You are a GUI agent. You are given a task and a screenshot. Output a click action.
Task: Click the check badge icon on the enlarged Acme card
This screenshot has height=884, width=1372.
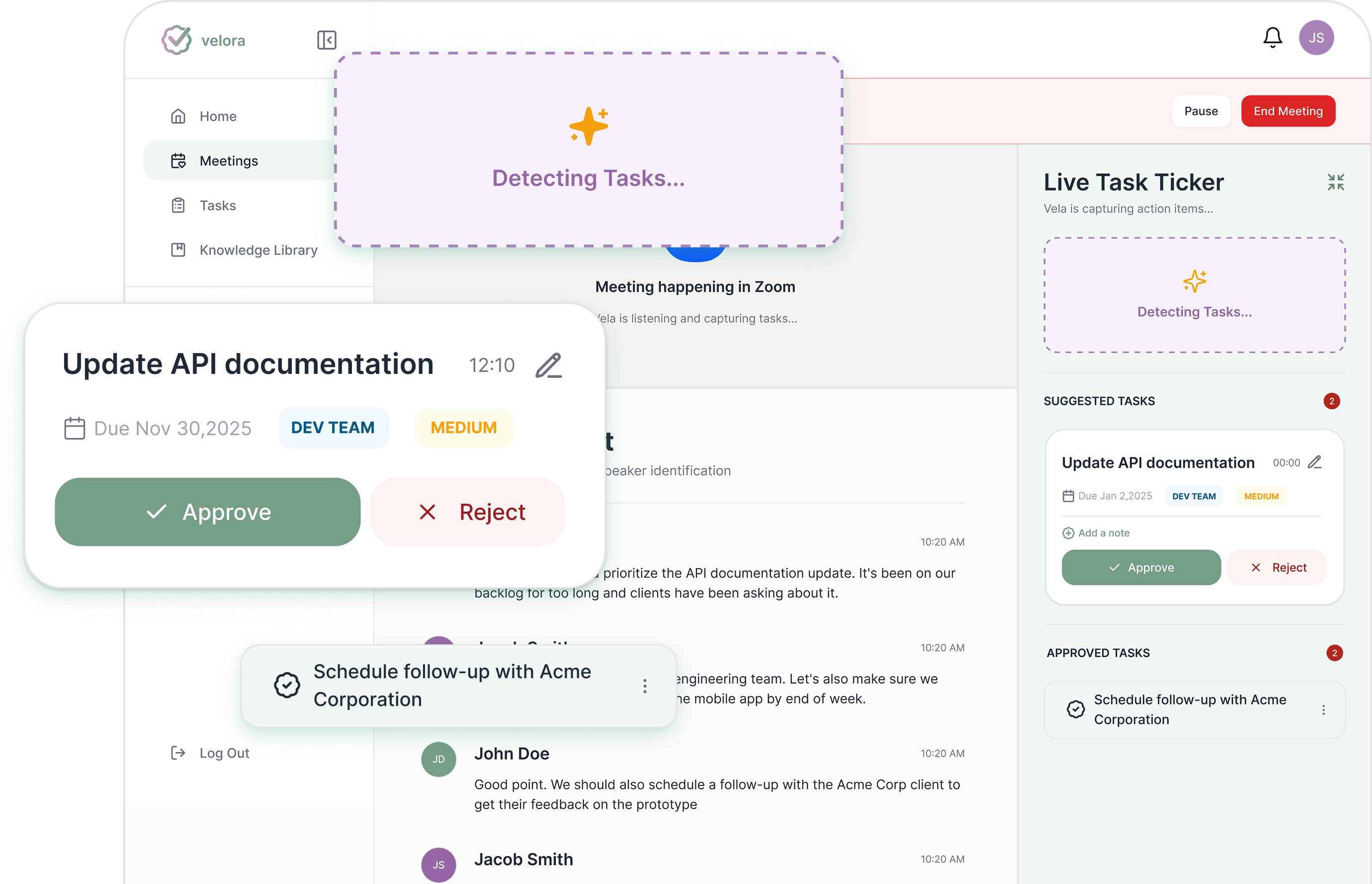[x=287, y=685]
